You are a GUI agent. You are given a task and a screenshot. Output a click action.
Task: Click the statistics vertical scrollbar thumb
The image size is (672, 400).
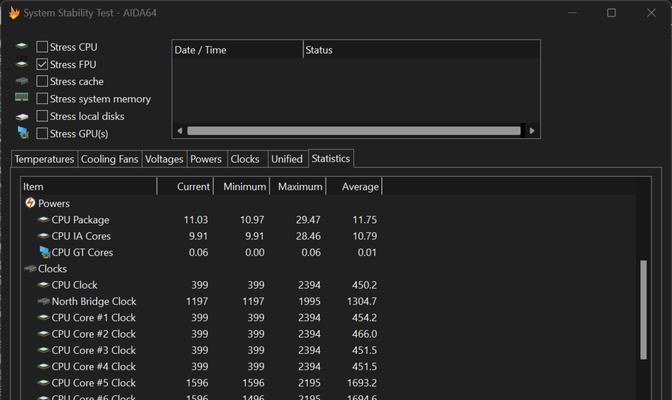643,310
